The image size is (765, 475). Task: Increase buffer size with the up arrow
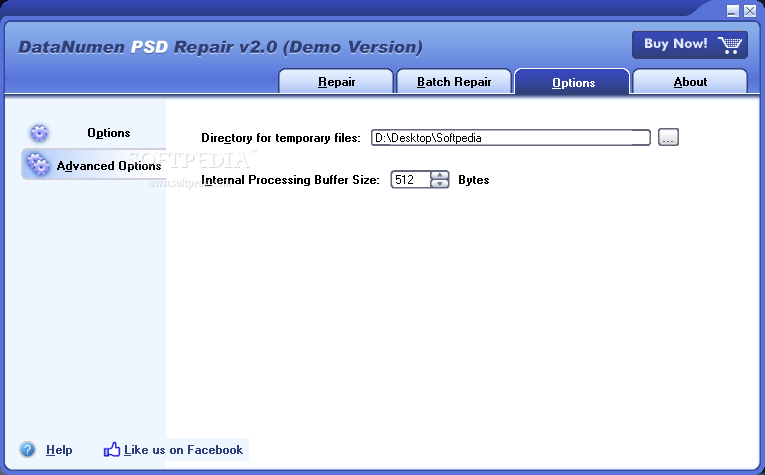click(440, 176)
